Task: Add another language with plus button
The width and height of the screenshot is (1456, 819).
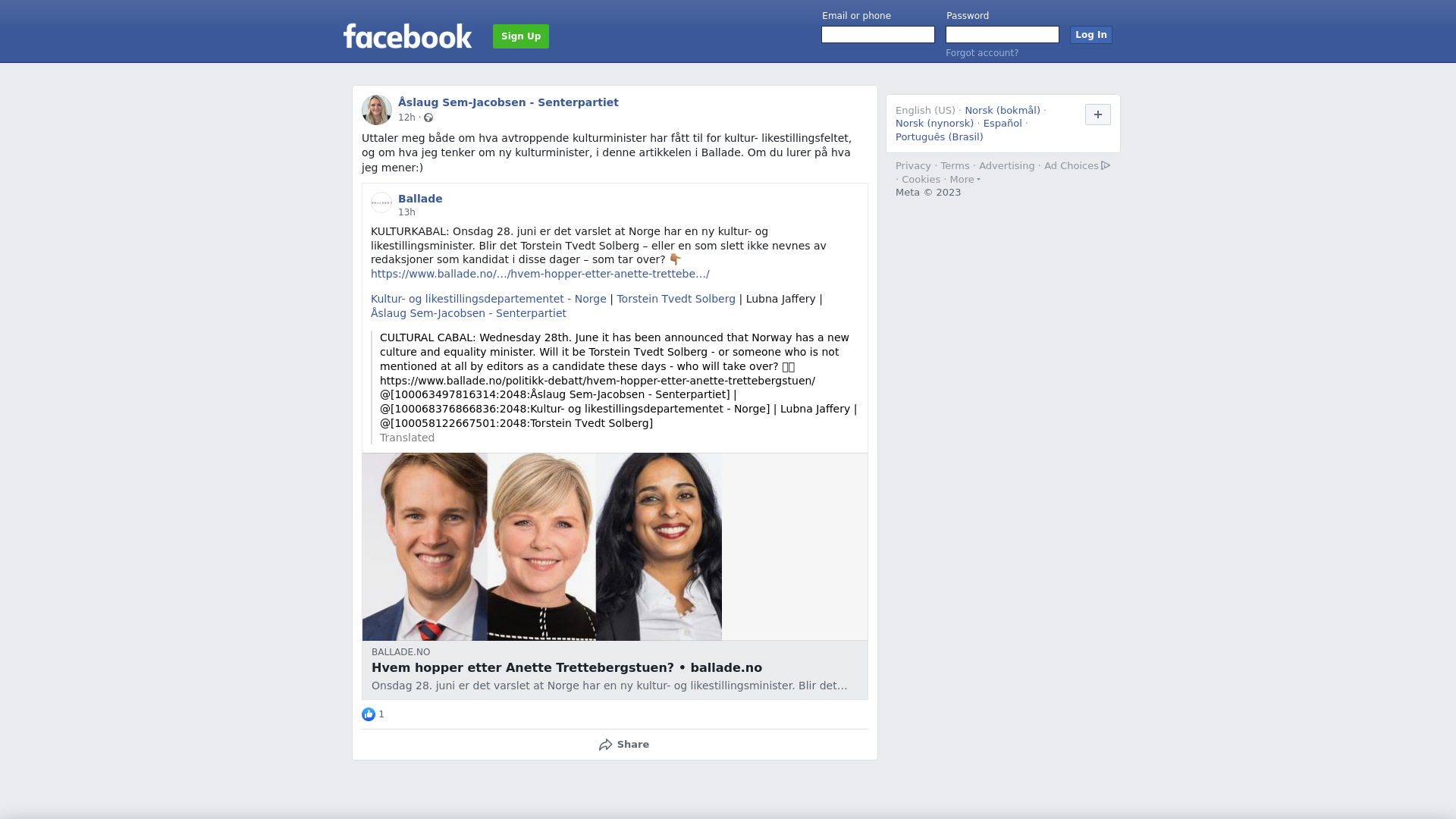Action: pos(1098,115)
